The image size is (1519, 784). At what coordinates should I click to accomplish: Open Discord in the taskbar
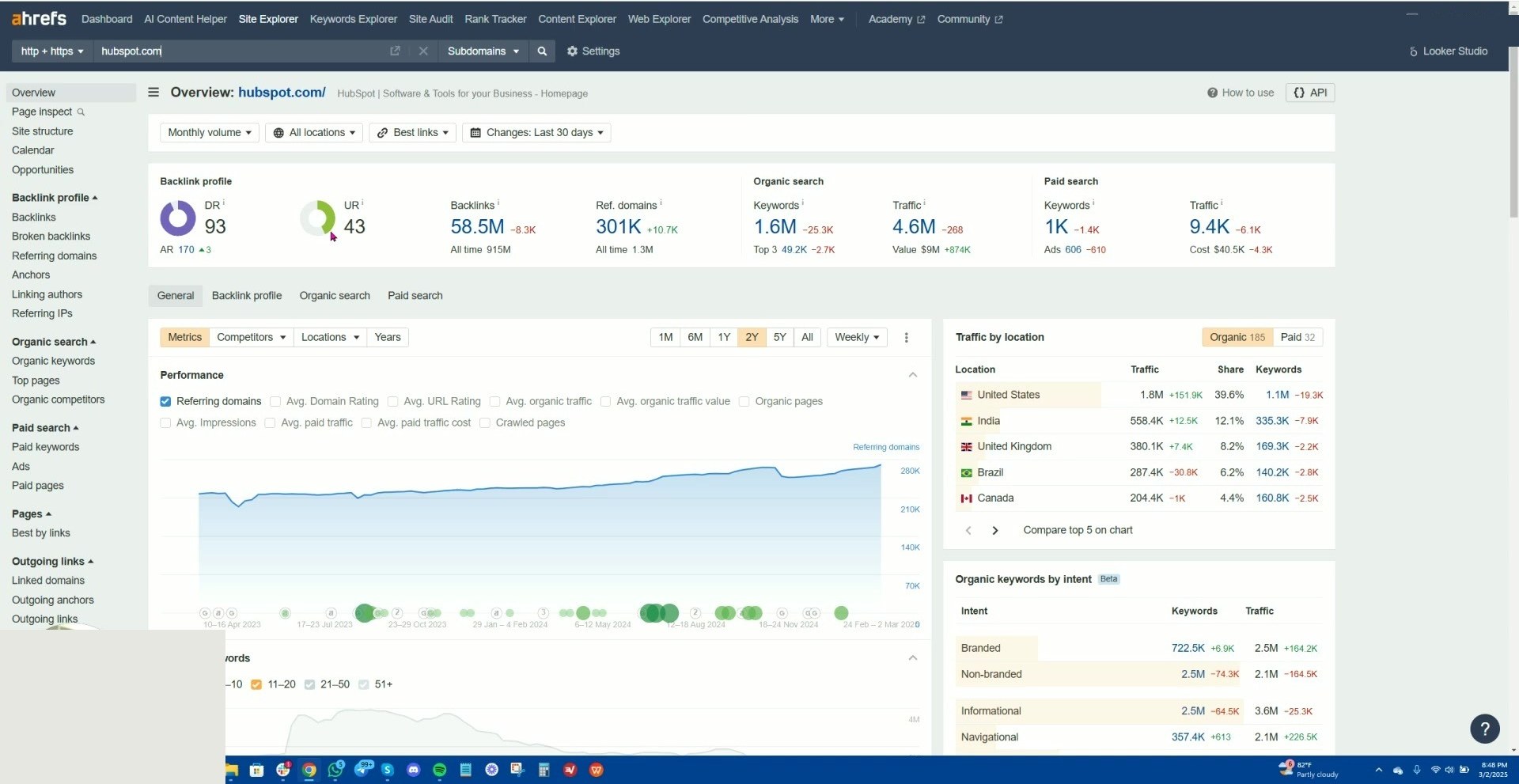tap(413, 770)
